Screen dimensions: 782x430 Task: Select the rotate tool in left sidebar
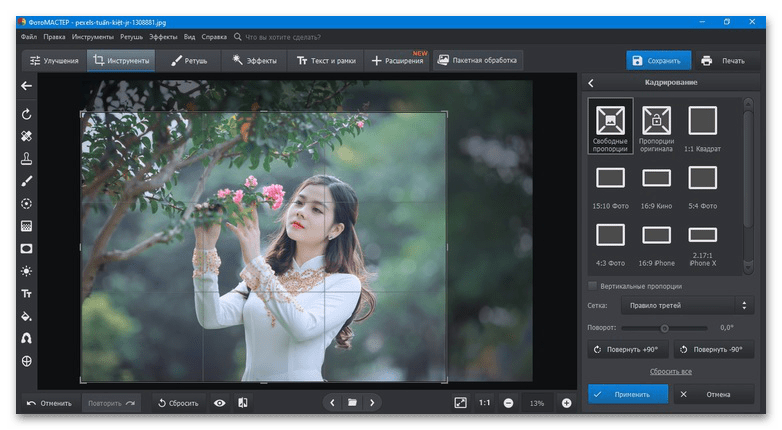(26, 114)
